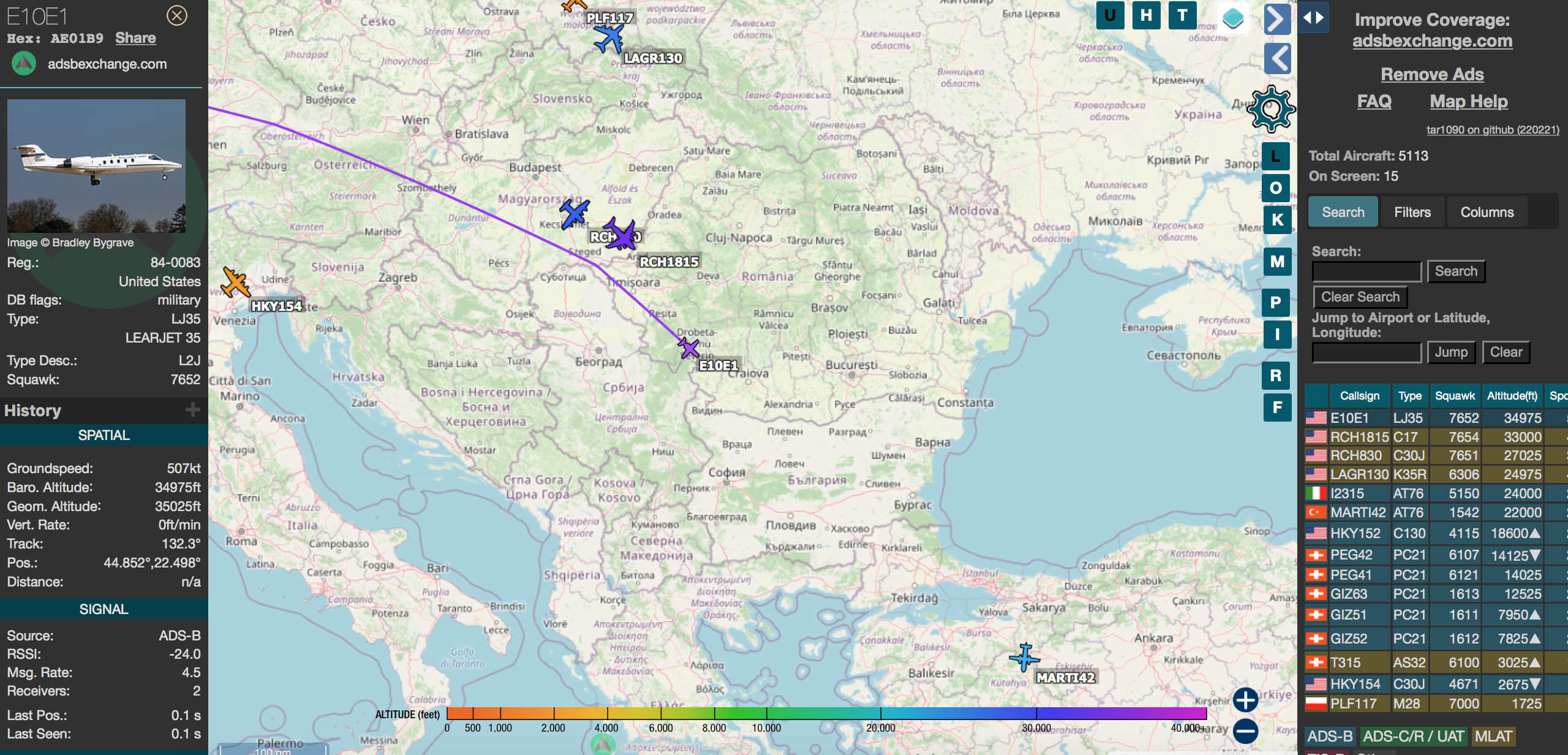Click the Swiss flag beside PEG41 row
Viewport: 1568px width, 755px height.
click(1316, 575)
